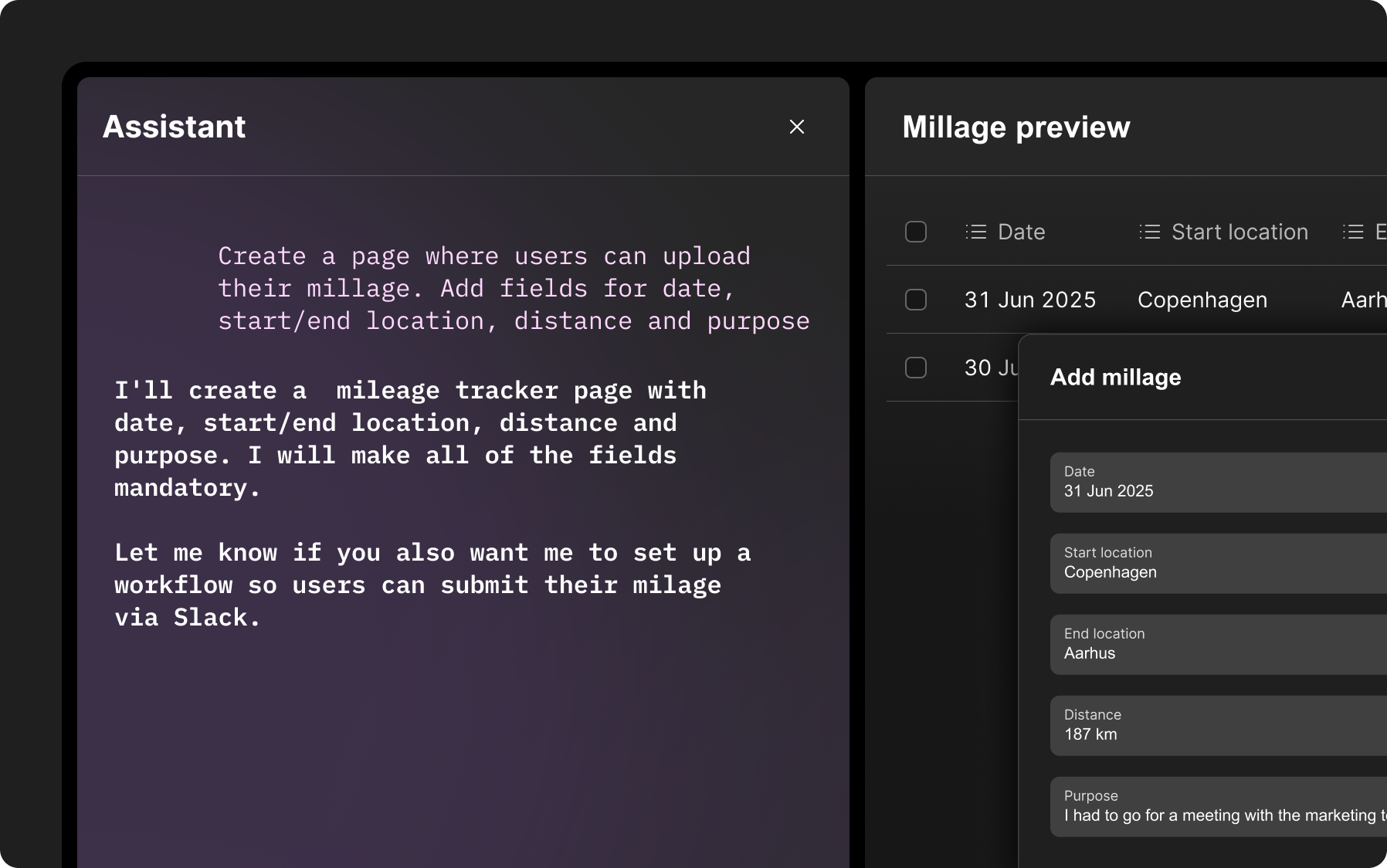Check the 31 Jun 2025 row checkbox
The image size is (1387, 868).
[916, 300]
